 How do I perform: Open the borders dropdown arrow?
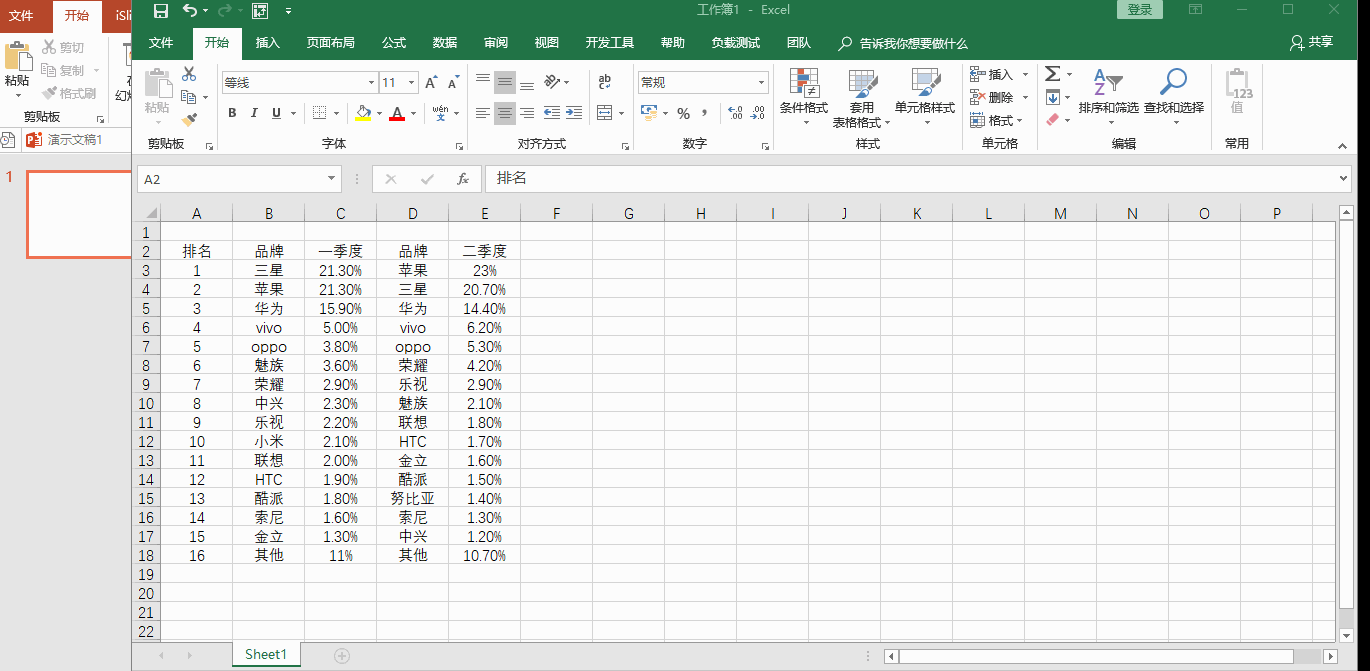336,113
